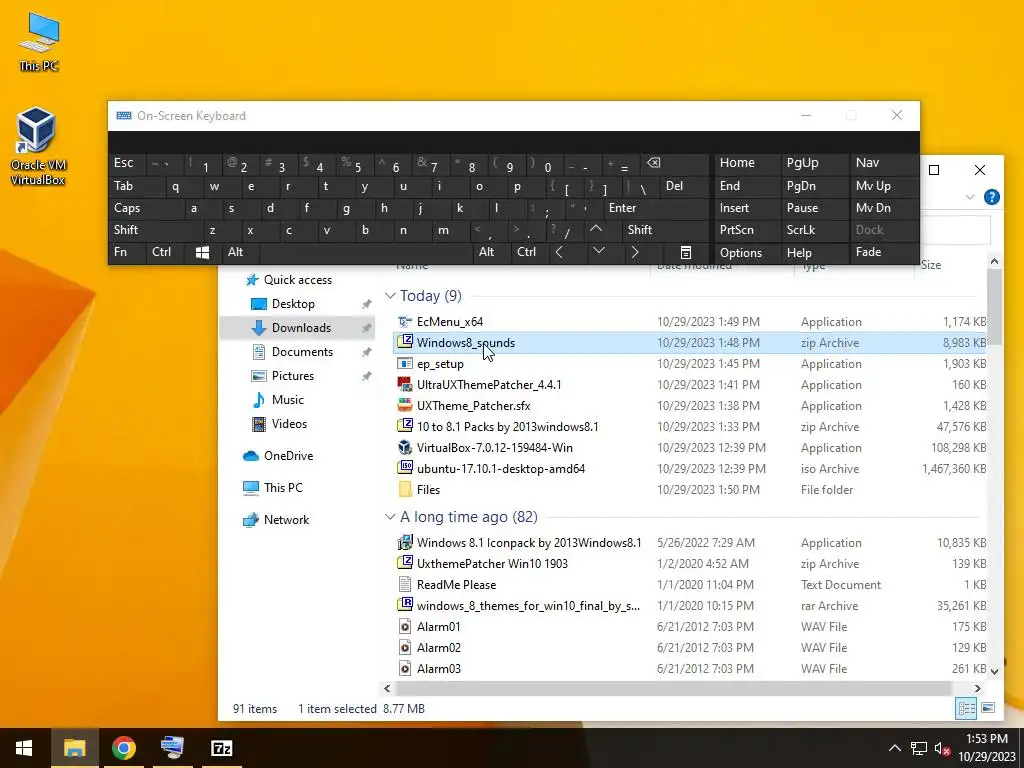
Task: Click the muted volume tray icon
Action: click(x=942, y=748)
